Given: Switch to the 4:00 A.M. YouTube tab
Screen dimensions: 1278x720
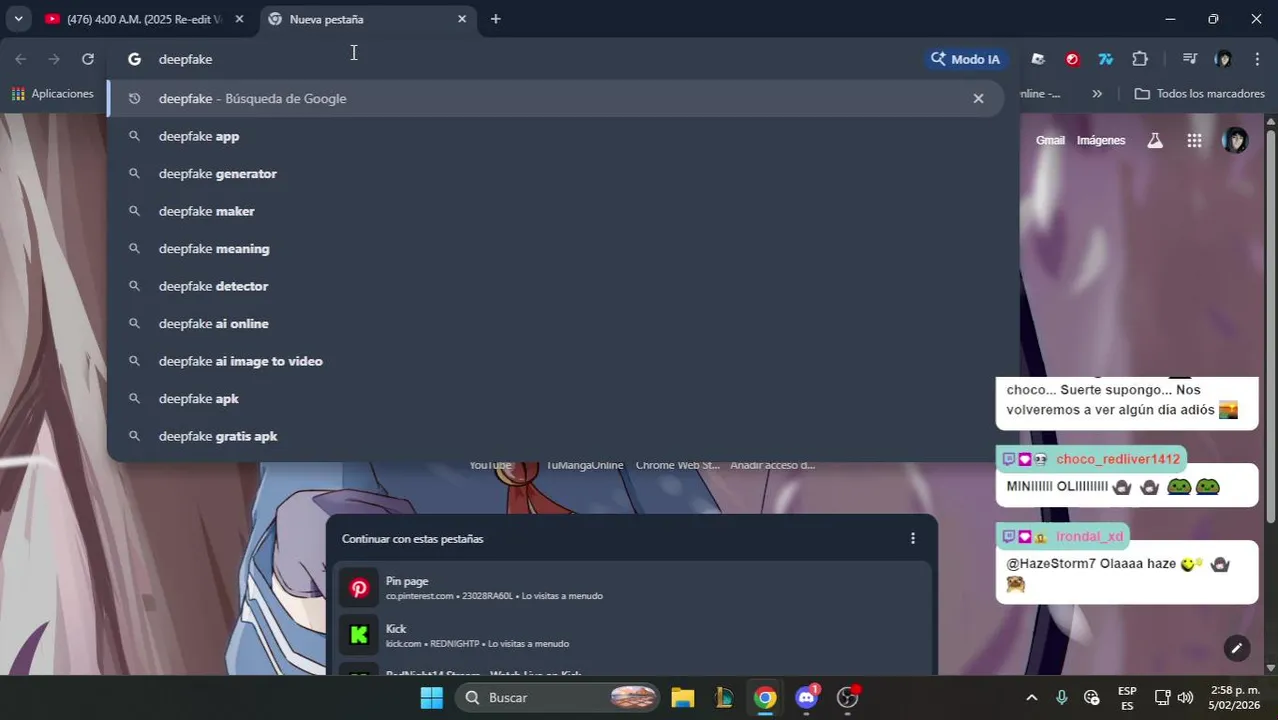Looking at the screenshot, I should [144, 19].
